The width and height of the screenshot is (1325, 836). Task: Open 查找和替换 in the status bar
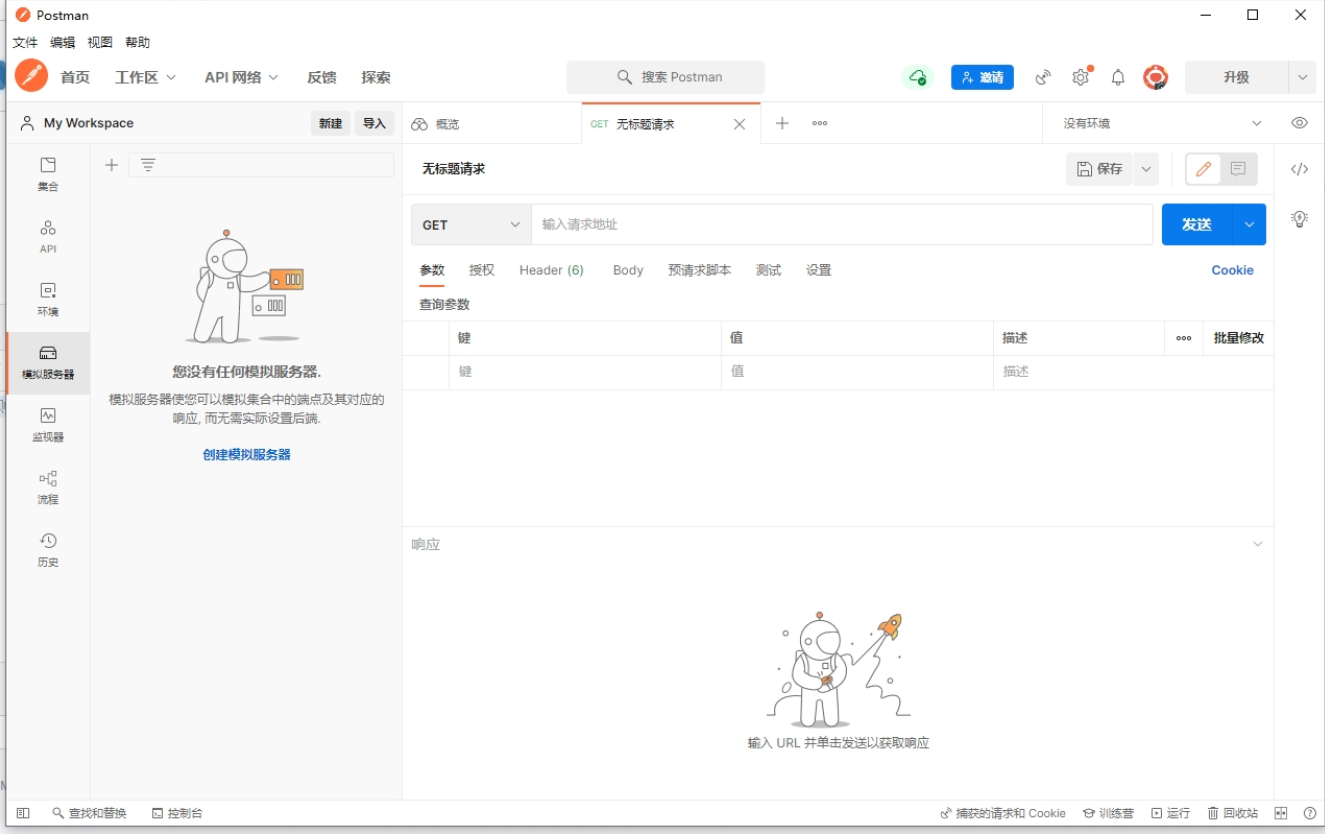[x=90, y=813]
